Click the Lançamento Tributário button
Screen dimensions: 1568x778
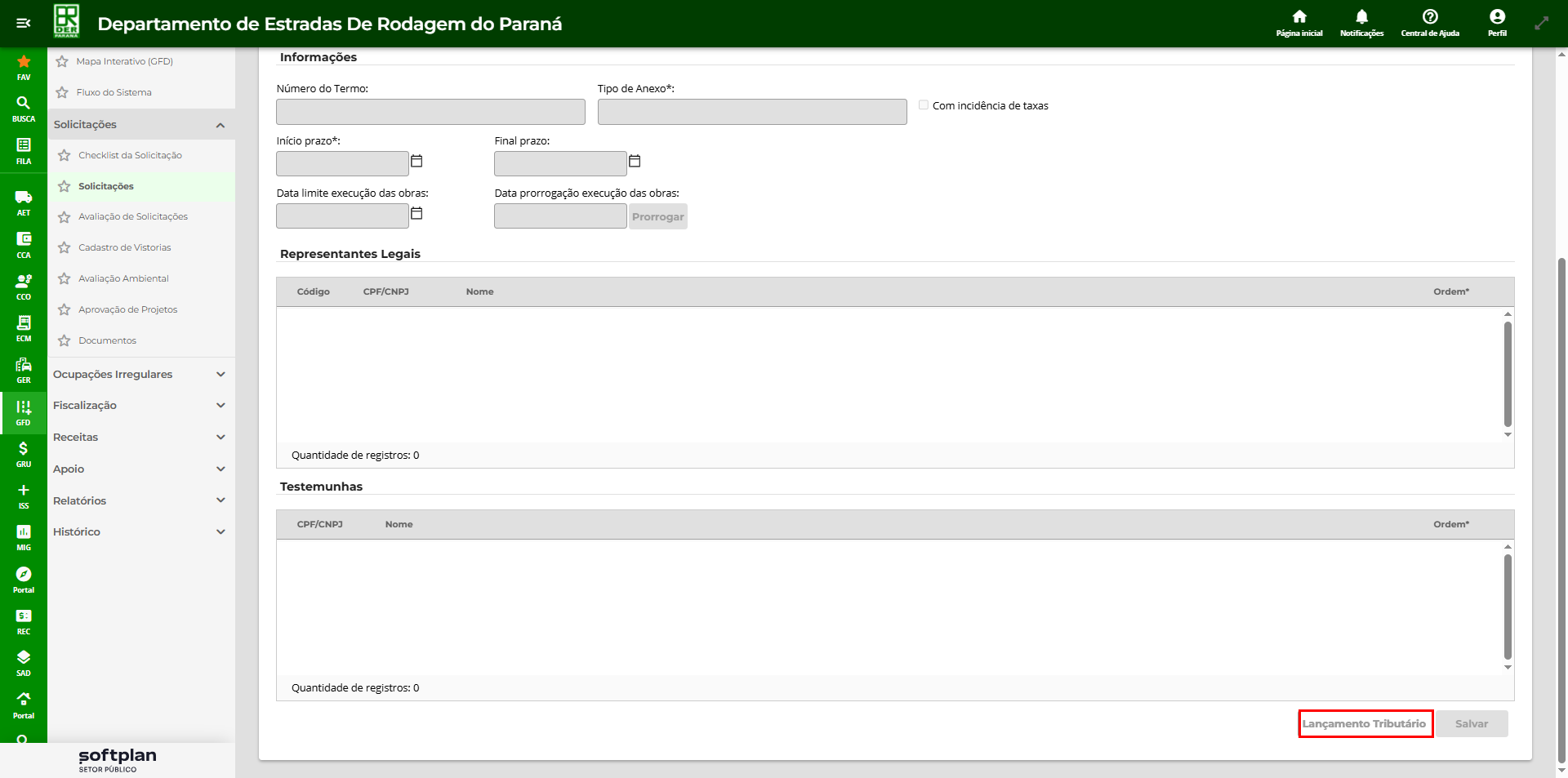[x=1365, y=724]
